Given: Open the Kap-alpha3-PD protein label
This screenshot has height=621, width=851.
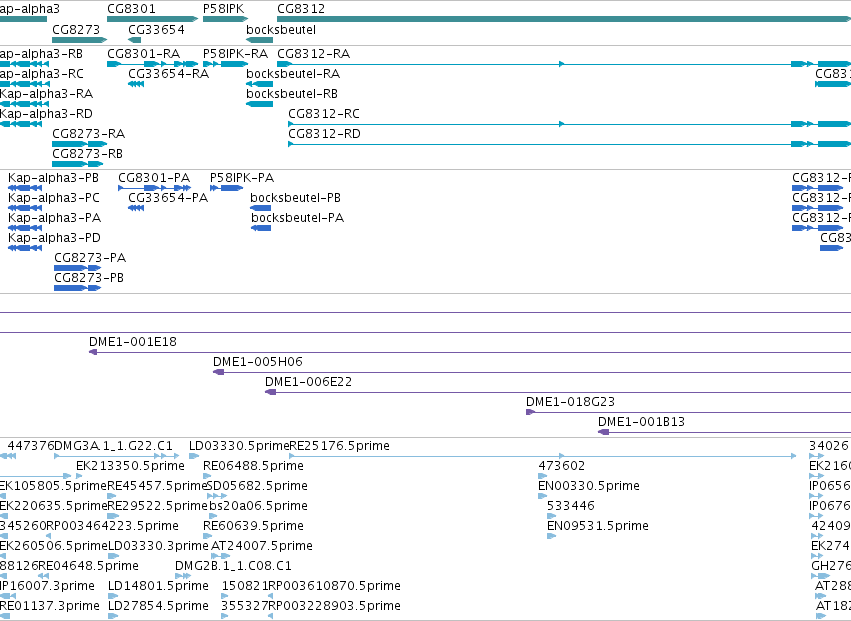Looking at the screenshot, I should pyautogui.click(x=54, y=238).
